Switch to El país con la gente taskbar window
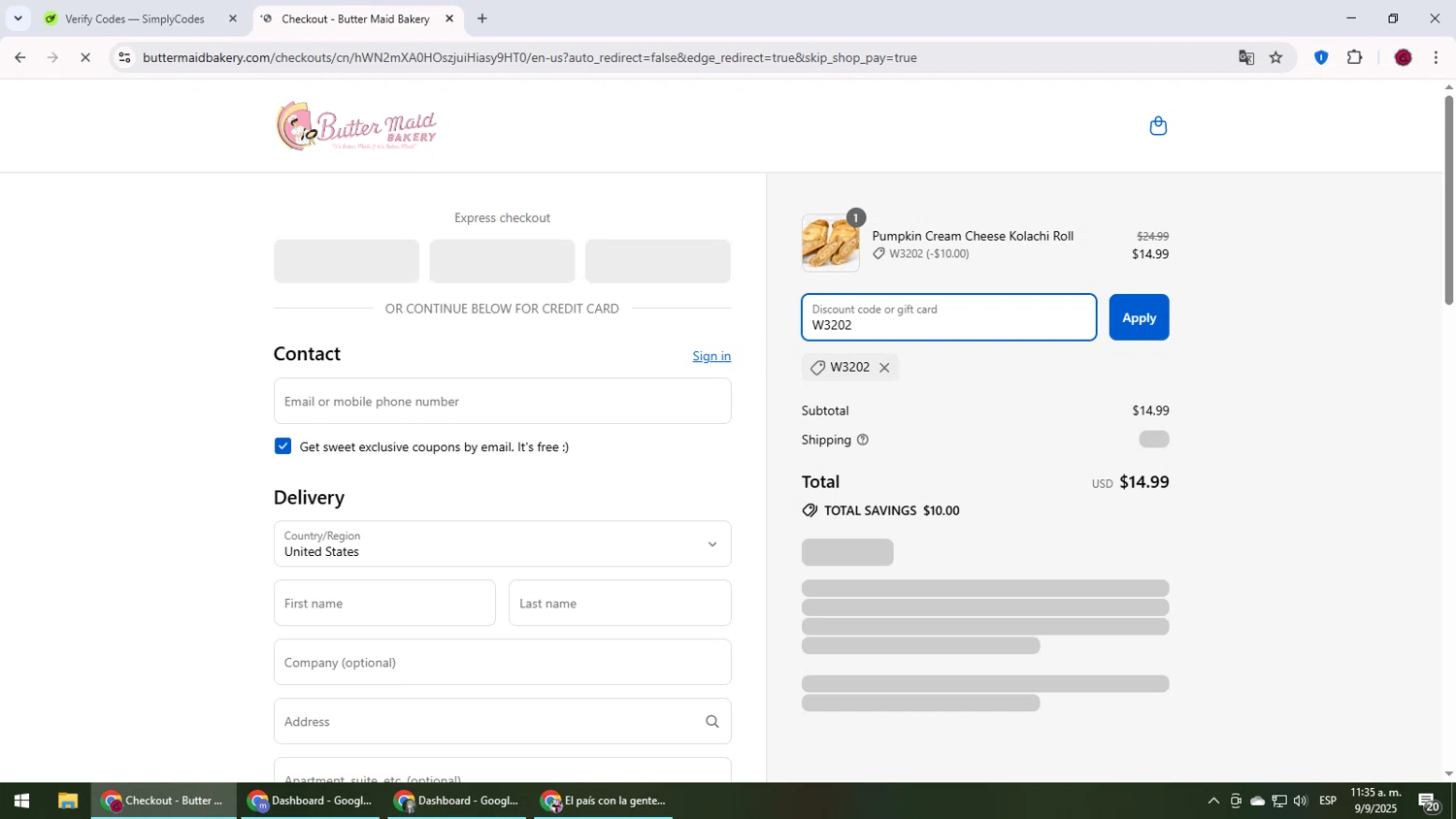Screen dimensions: 1456x819 604,801
